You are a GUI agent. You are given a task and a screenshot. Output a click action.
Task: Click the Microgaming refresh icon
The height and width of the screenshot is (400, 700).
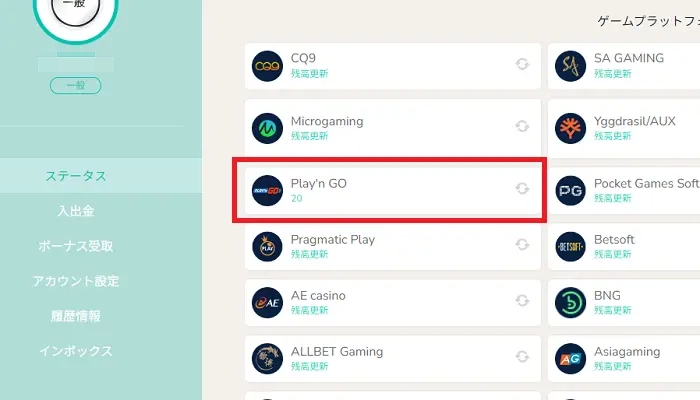(x=522, y=126)
